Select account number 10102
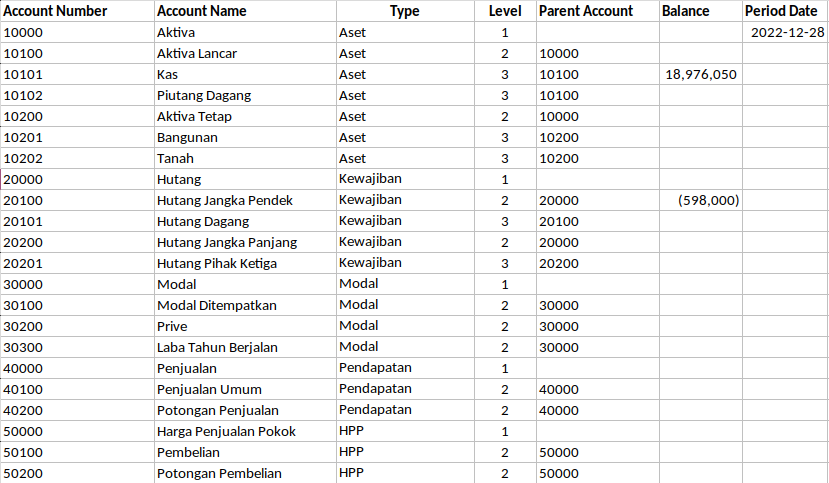The height and width of the screenshot is (483, 829). coord(77,95)
